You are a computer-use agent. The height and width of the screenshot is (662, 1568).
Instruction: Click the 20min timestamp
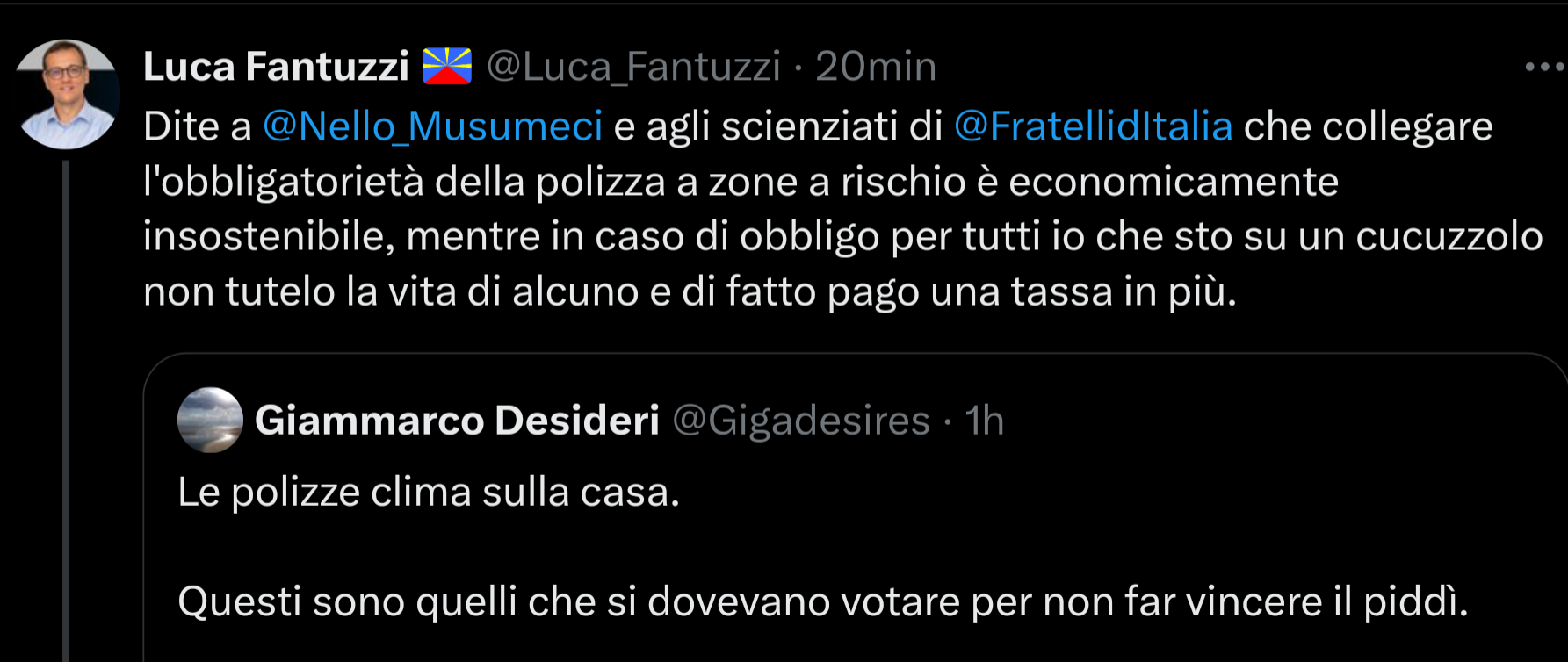(875, 67)
